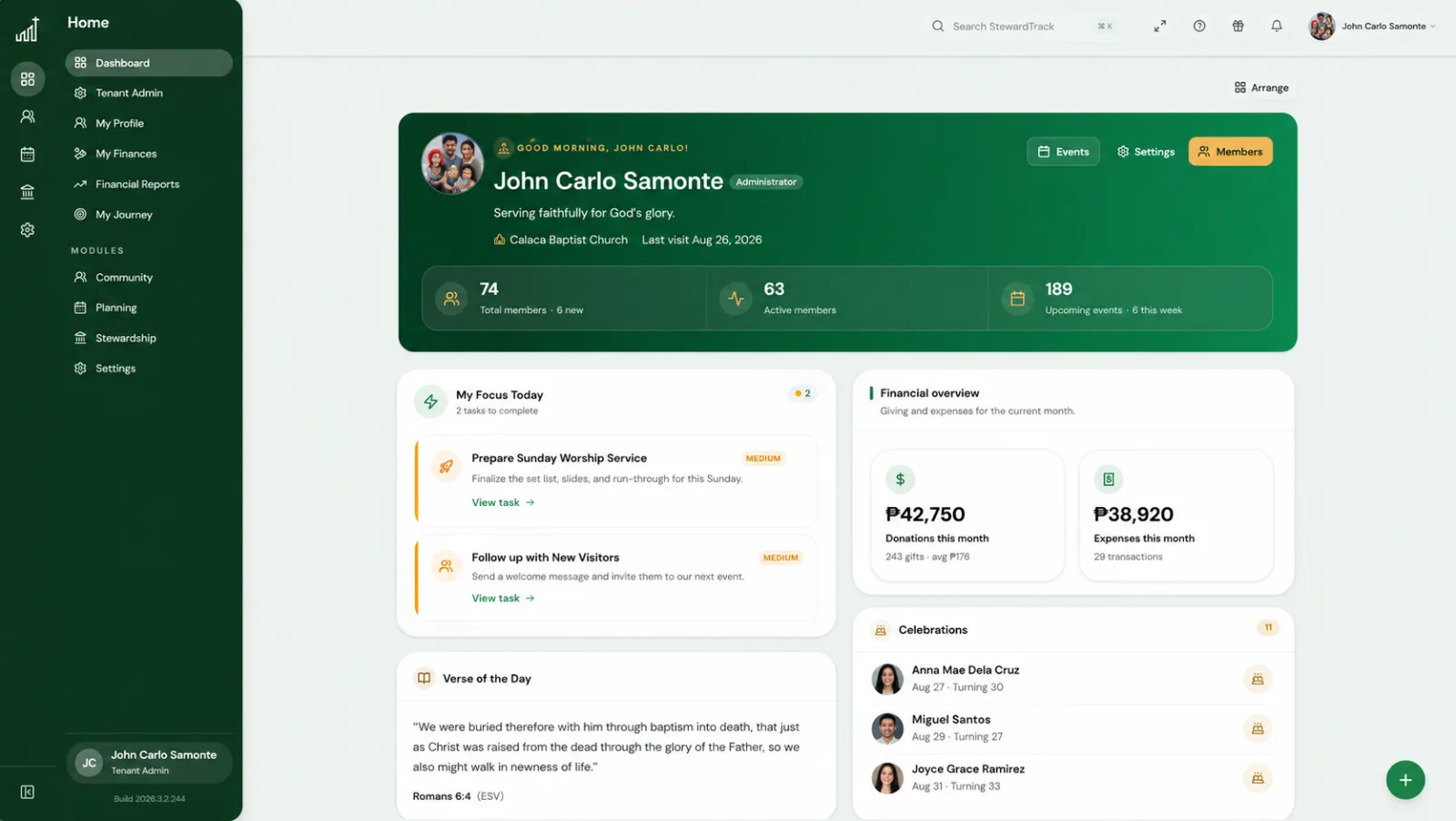Open notifications bell icon
This screenshot has height=821, width=1456.
click(x=1277, y=26)
